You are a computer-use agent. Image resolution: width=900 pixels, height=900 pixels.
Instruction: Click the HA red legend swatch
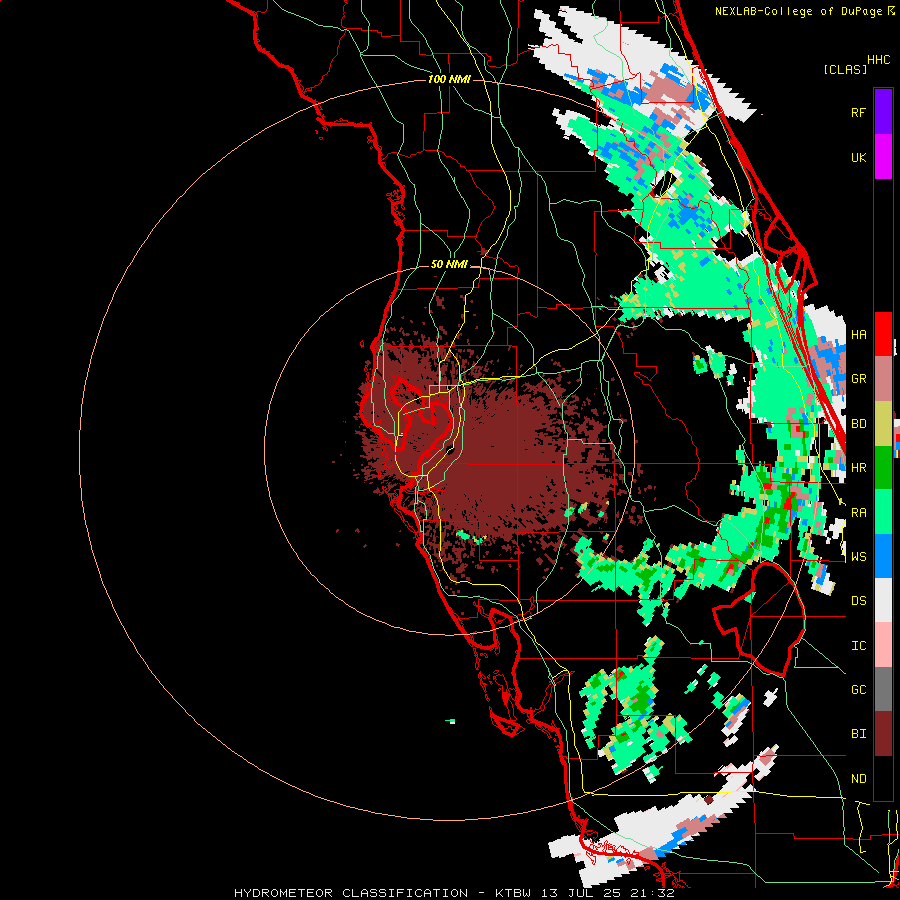pos(883,334)
